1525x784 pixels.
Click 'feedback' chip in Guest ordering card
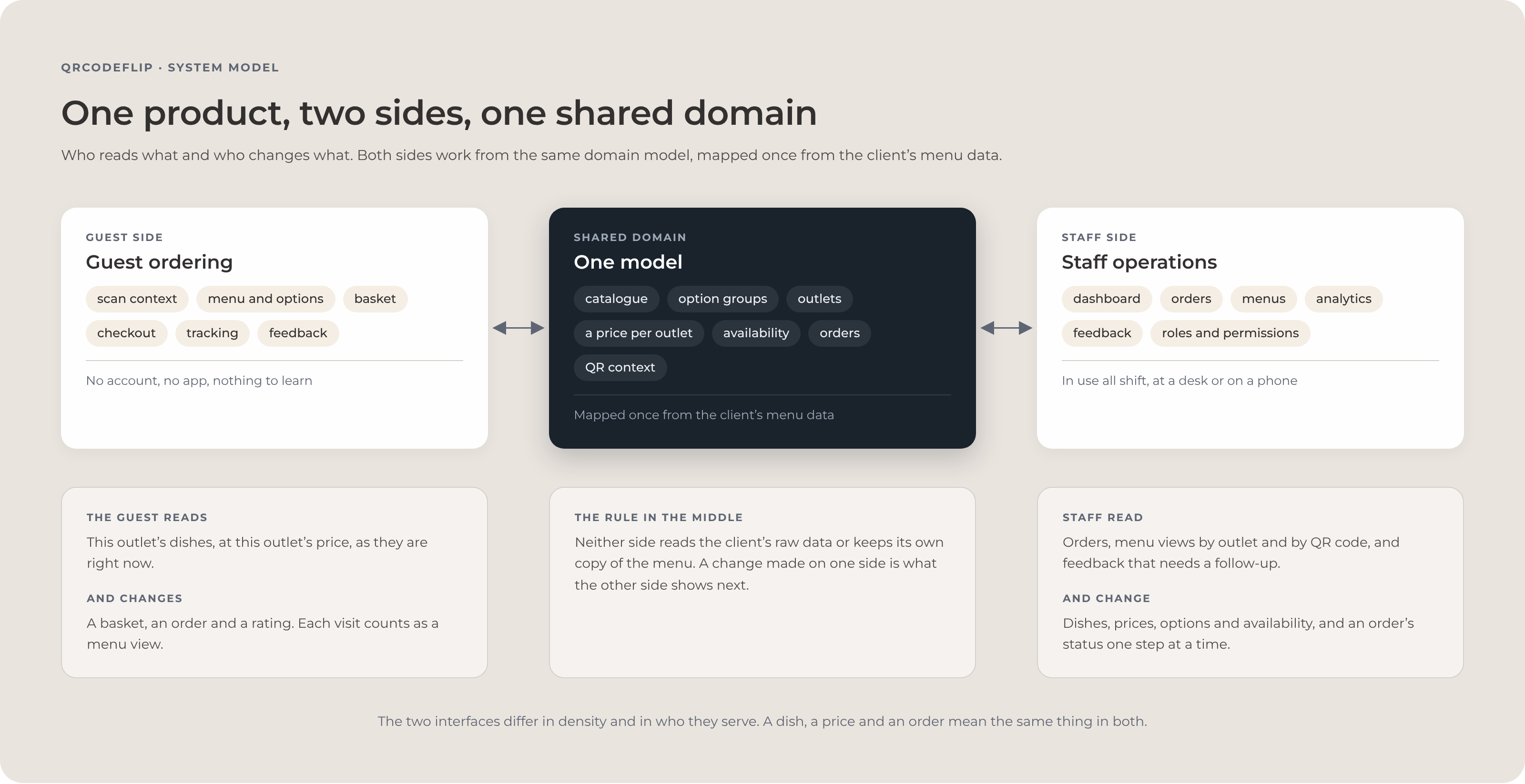coord(298,333)
